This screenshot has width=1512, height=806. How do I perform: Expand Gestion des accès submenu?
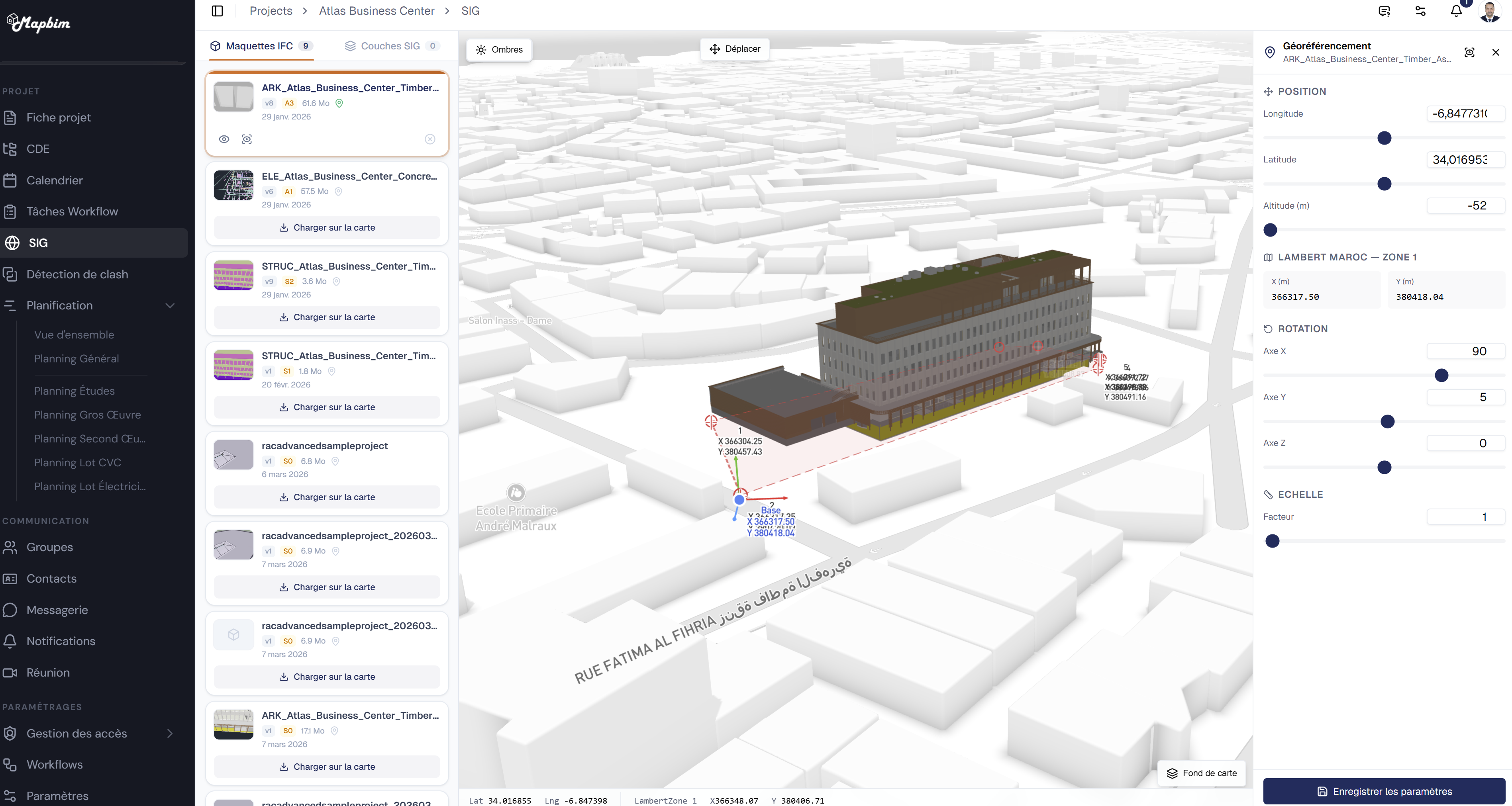170,733
